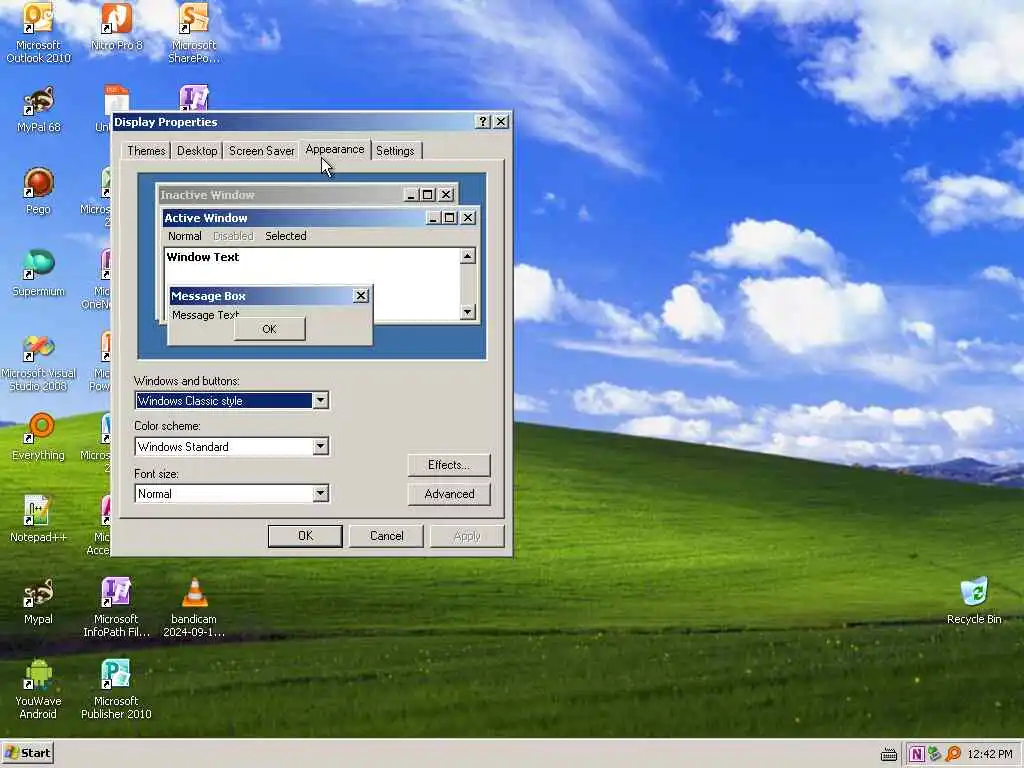Screen dimensions: 1024x768
Task: Click the preview Message Box close X
Action: pyautogui.click(x=360, y=296)
